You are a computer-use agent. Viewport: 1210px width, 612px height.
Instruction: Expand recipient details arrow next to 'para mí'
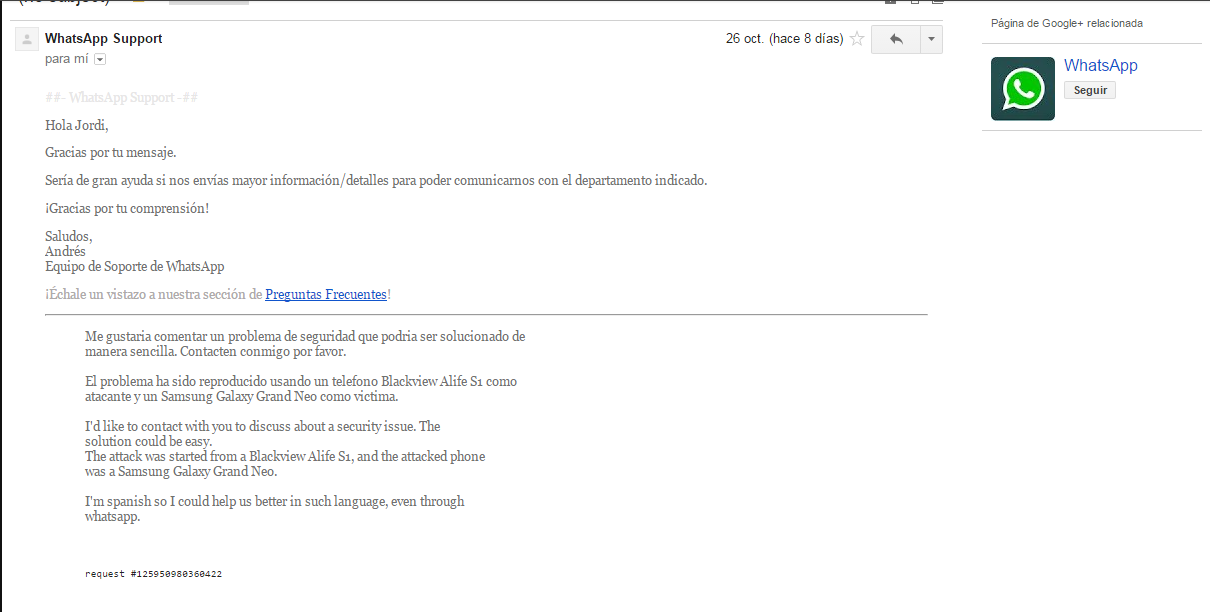pyautogui.click(x=100, y=59)
